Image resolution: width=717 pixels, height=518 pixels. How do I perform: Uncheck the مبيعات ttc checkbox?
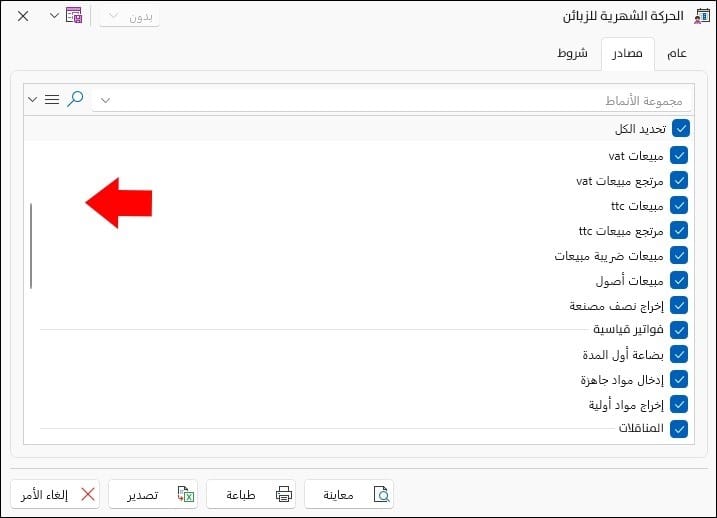pos(679,205)
